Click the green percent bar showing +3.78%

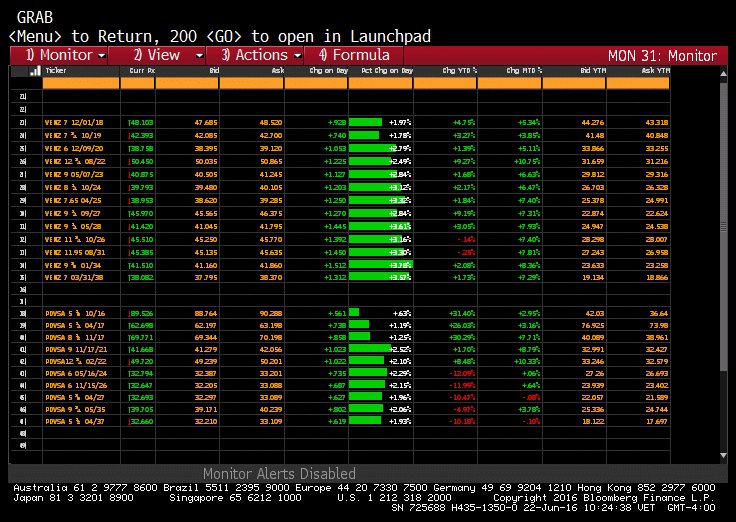[x=381, y=265]
